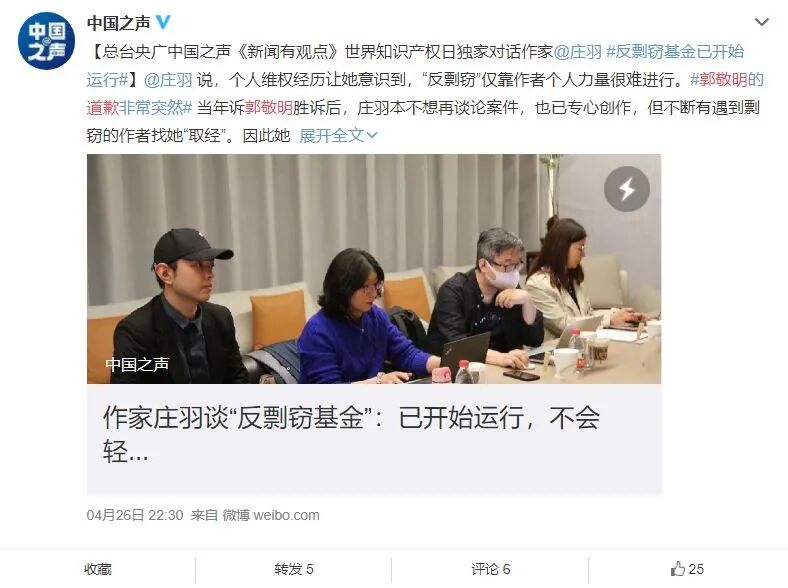Click 收藏 to favorite the post
This screenshot has width=788, height=588.
(x=98, y=569)
